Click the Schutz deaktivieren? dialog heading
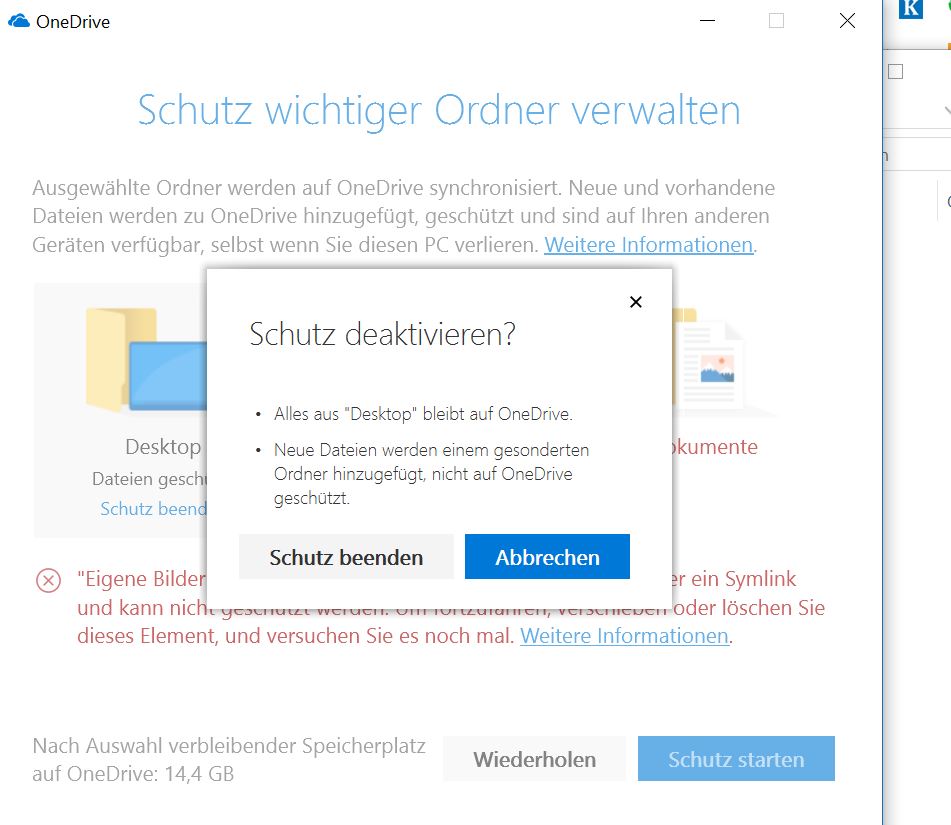This screenshot has height=825, width=951. tap(382, 334)
